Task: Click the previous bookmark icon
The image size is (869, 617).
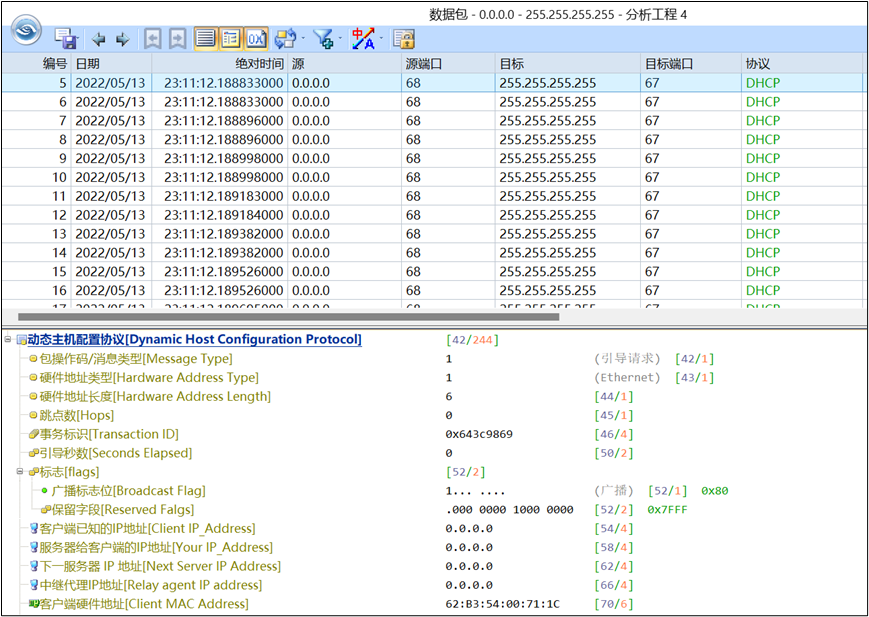Action: pos(153,39)
